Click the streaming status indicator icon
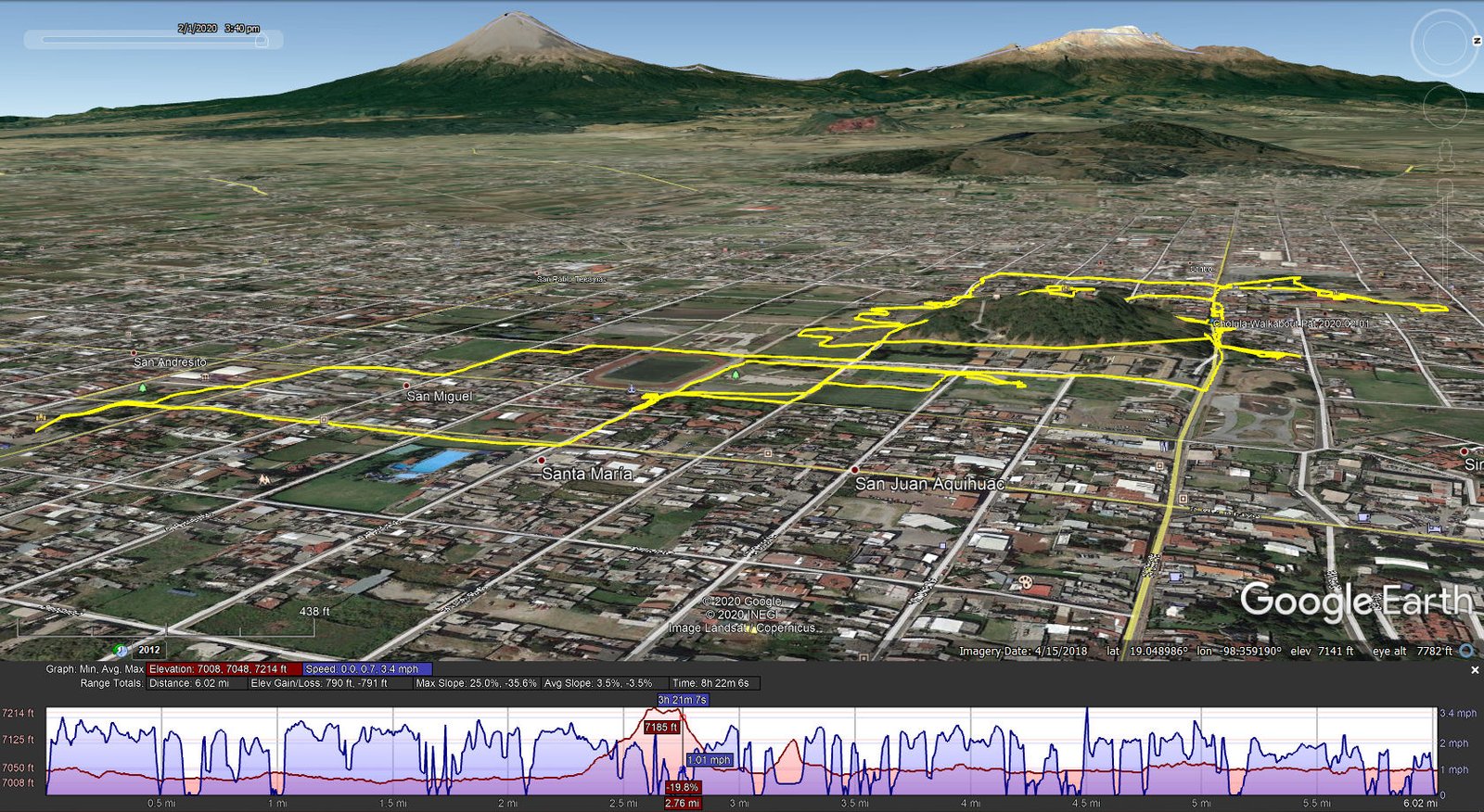 click(x=1467, y=651)
